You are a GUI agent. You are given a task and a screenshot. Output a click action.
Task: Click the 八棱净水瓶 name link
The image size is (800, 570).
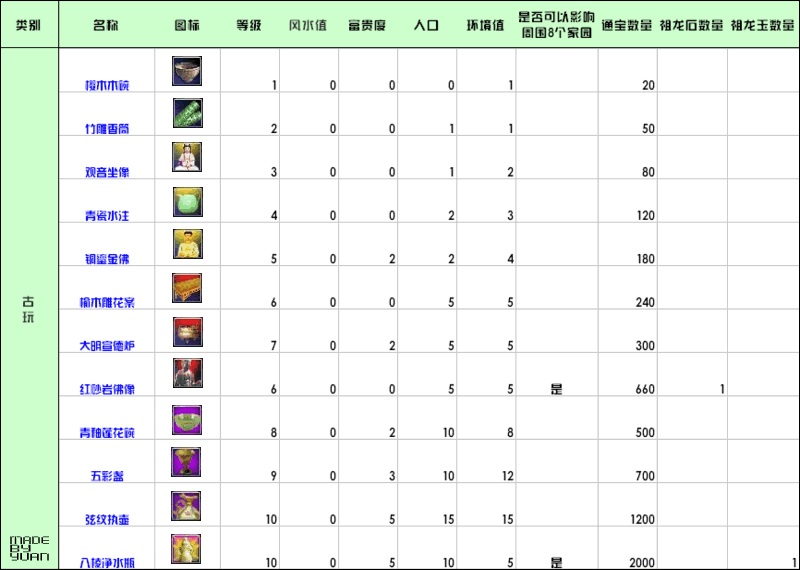coord(107,562)
